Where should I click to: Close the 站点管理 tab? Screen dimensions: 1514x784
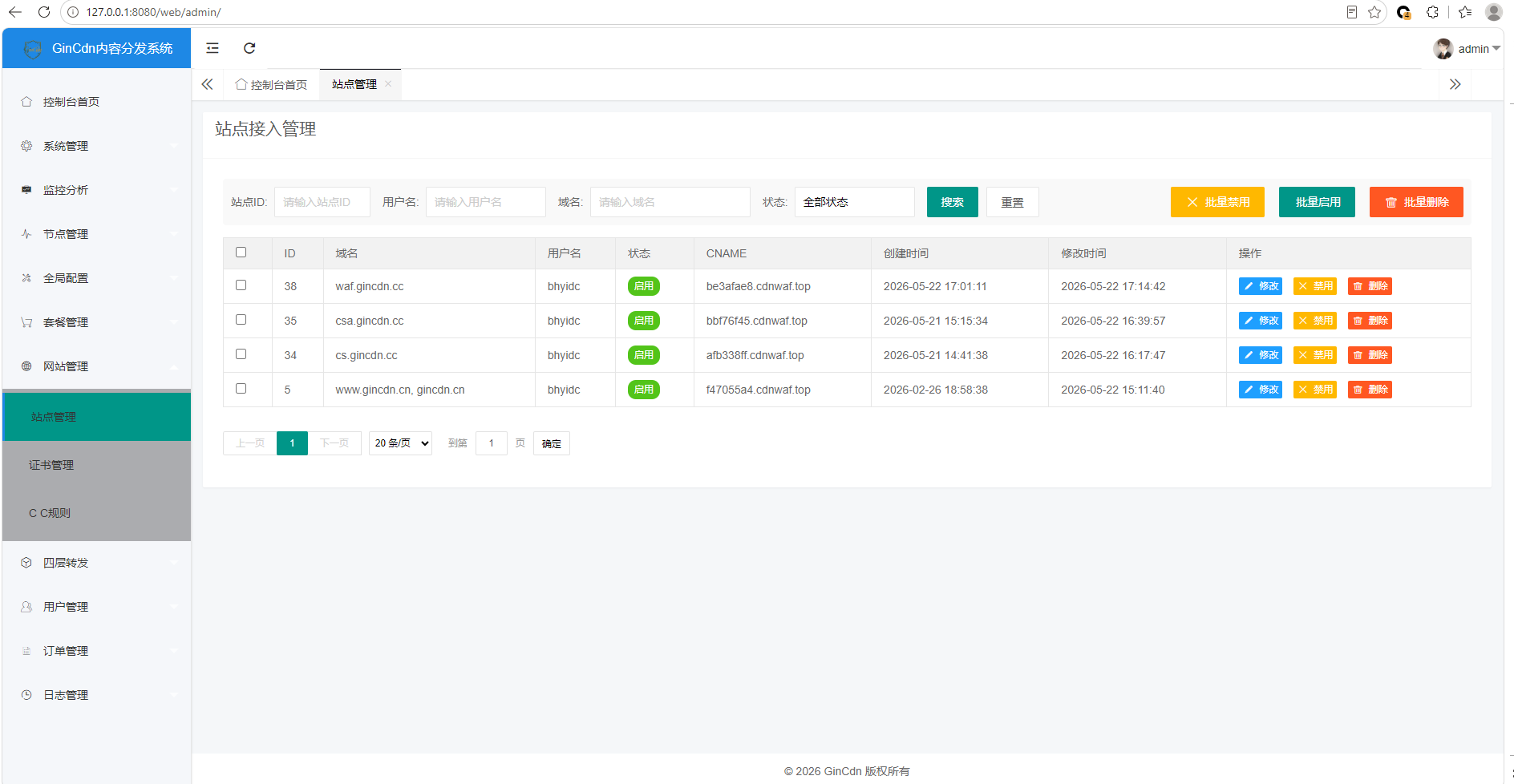coord(388,84)
